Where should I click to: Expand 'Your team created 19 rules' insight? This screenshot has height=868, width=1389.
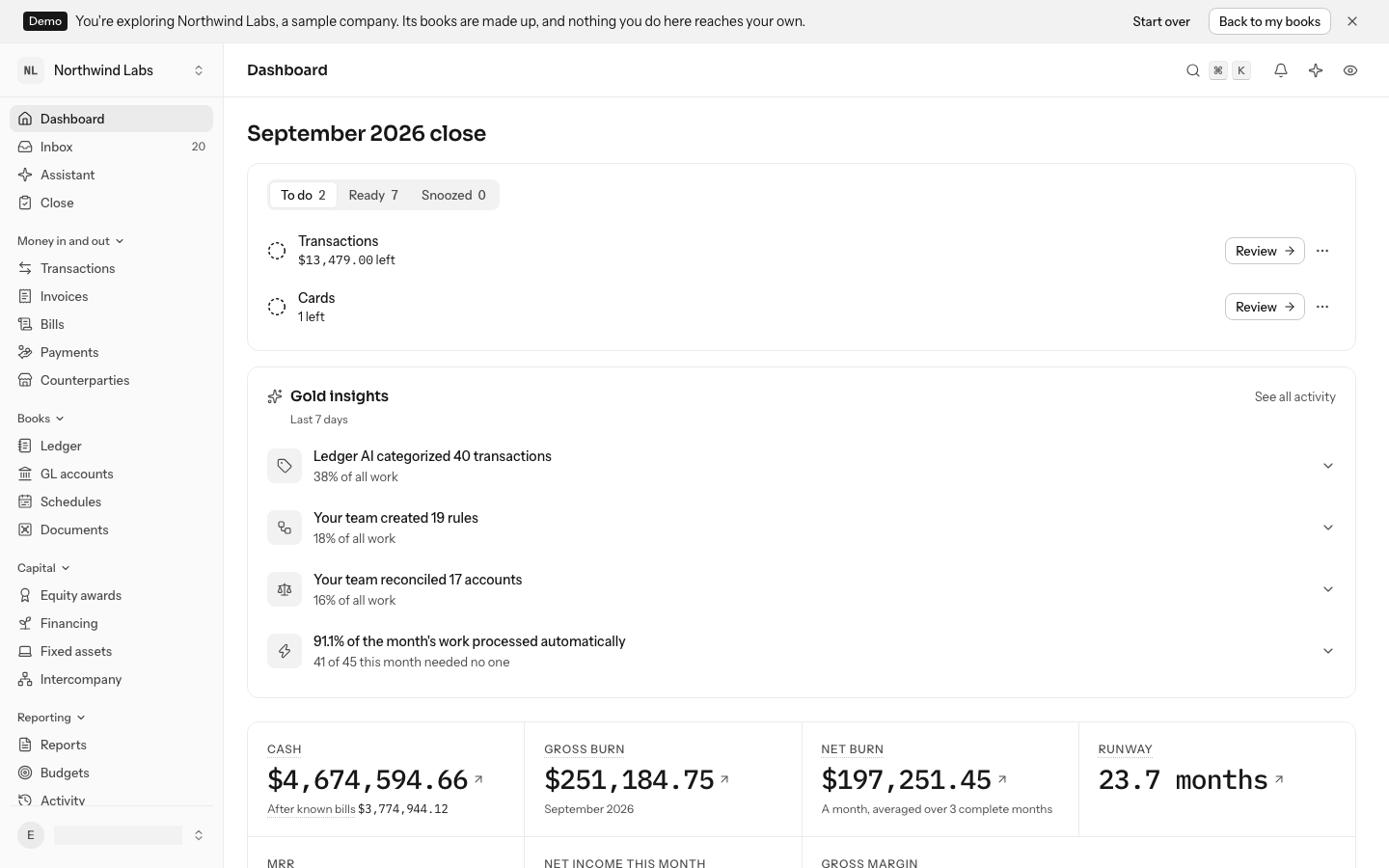click(x=1328, y=528)
